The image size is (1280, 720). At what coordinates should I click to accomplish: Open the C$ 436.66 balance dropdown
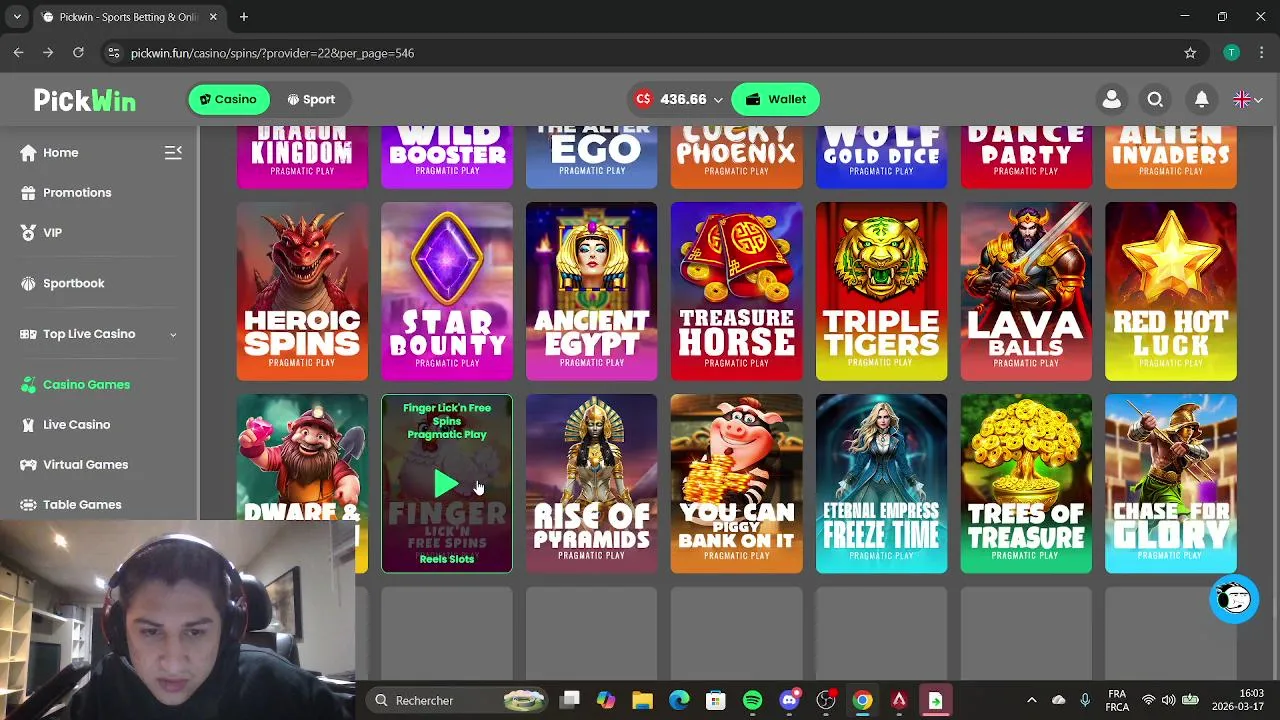click(677, 99)
